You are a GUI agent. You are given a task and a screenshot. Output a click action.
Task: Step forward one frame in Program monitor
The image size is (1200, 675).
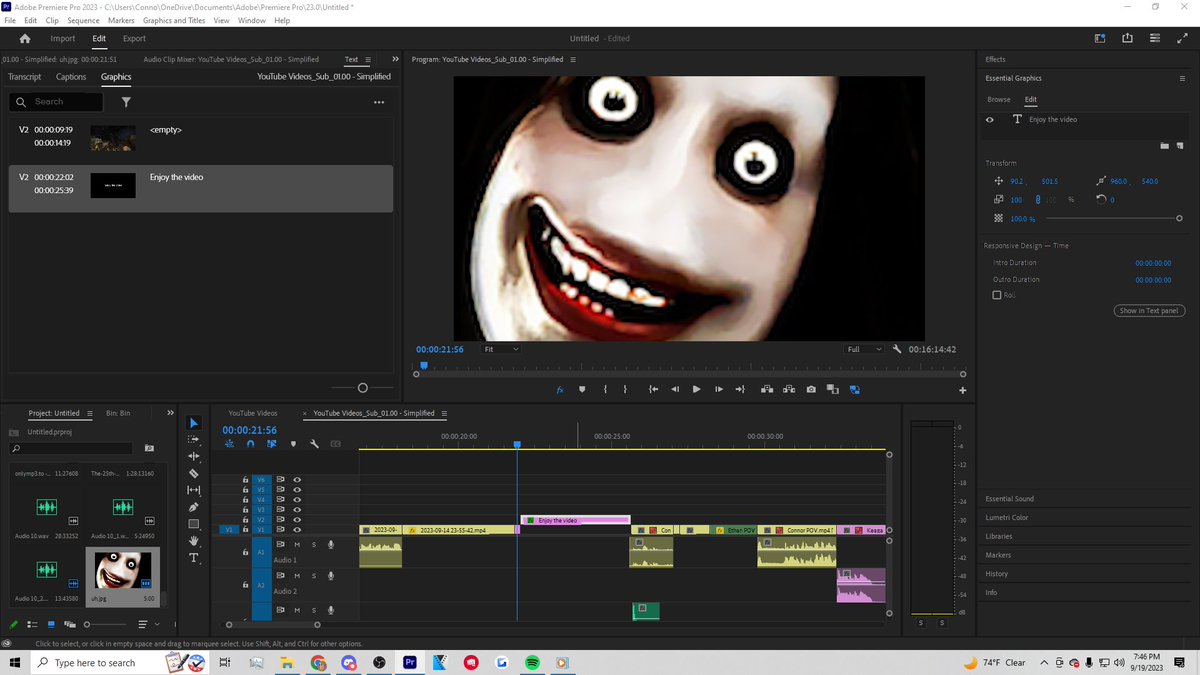(719, 389)
